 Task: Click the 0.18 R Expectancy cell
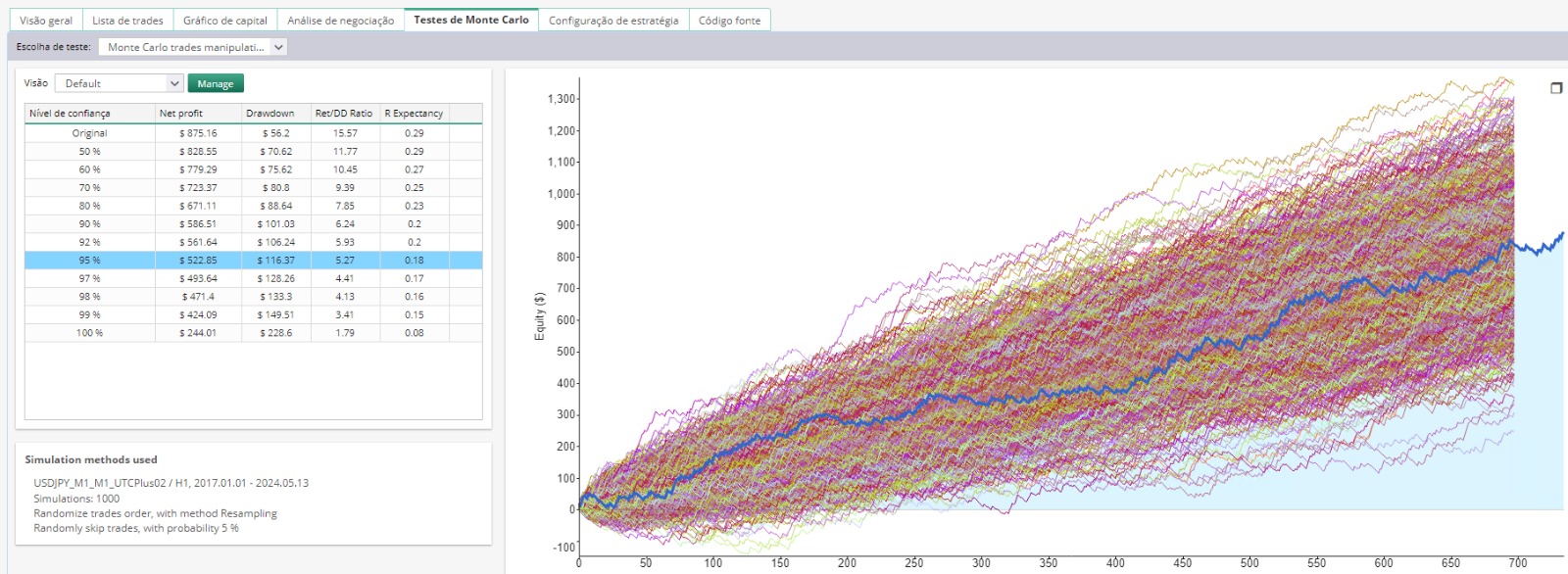pos(415,261)
